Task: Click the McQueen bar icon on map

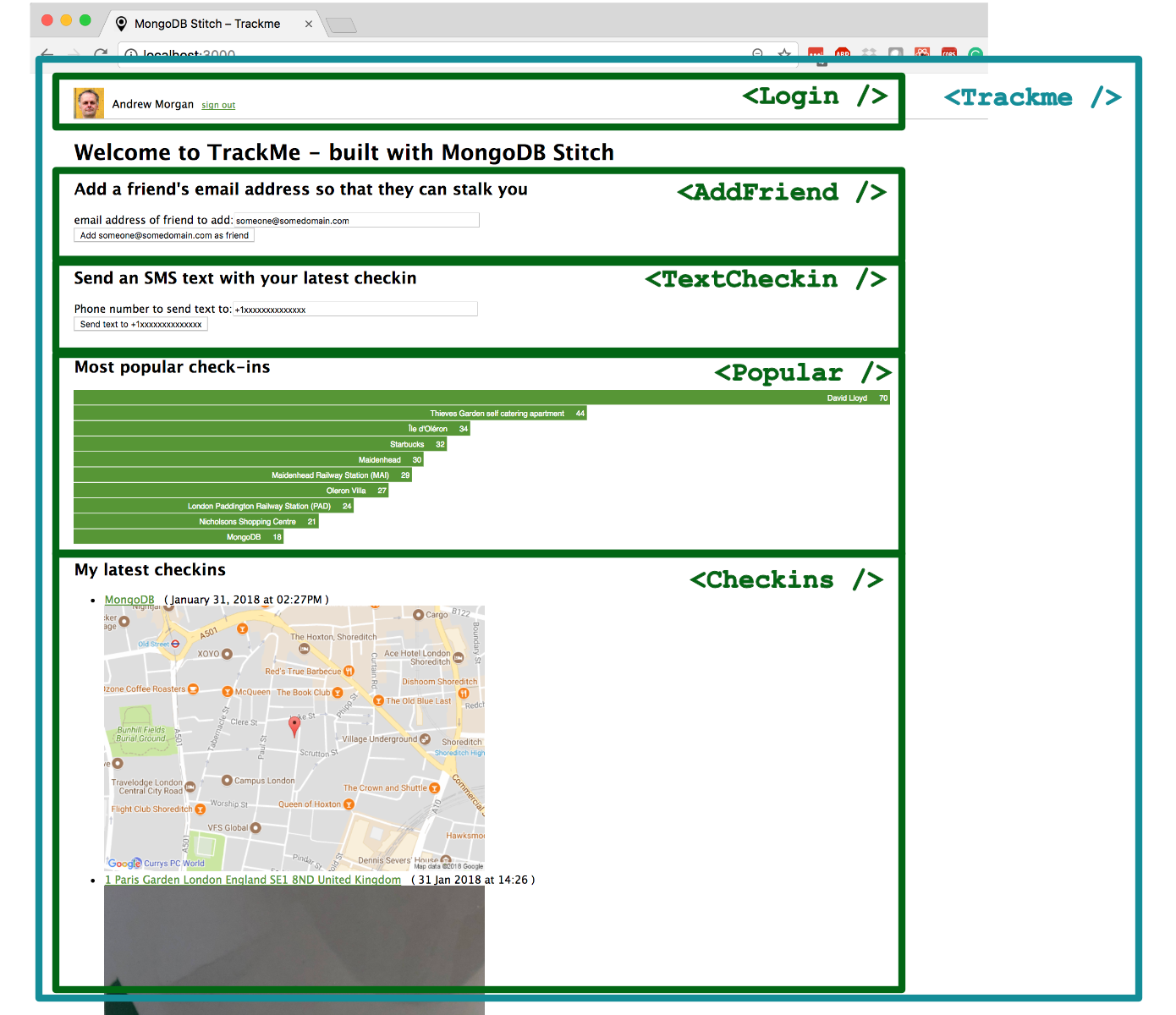Action: [x=227, y=692]
